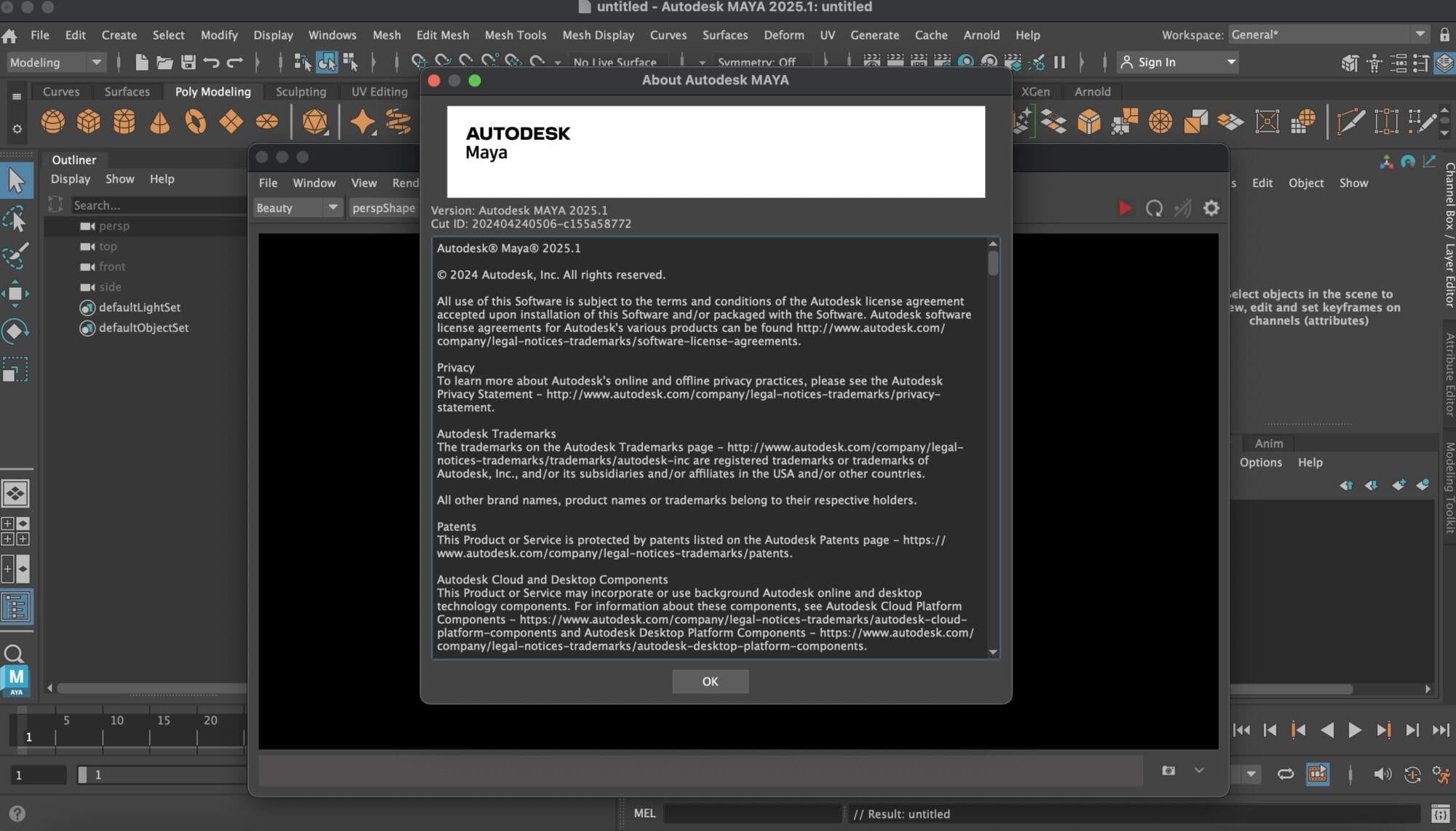Click the Redo arrow icon
This screenshot has height=831, width=1456.
coord(234,63)
